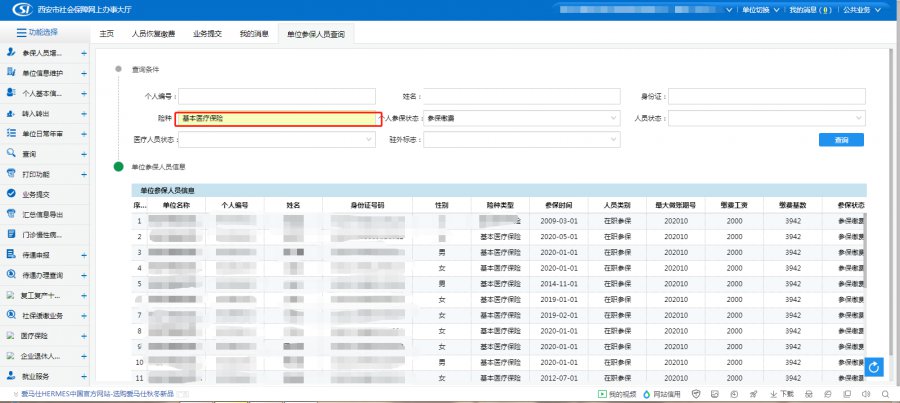
Task: Expand the 参保人员增 sidebar item with plus
Action: tap(84, 52)
